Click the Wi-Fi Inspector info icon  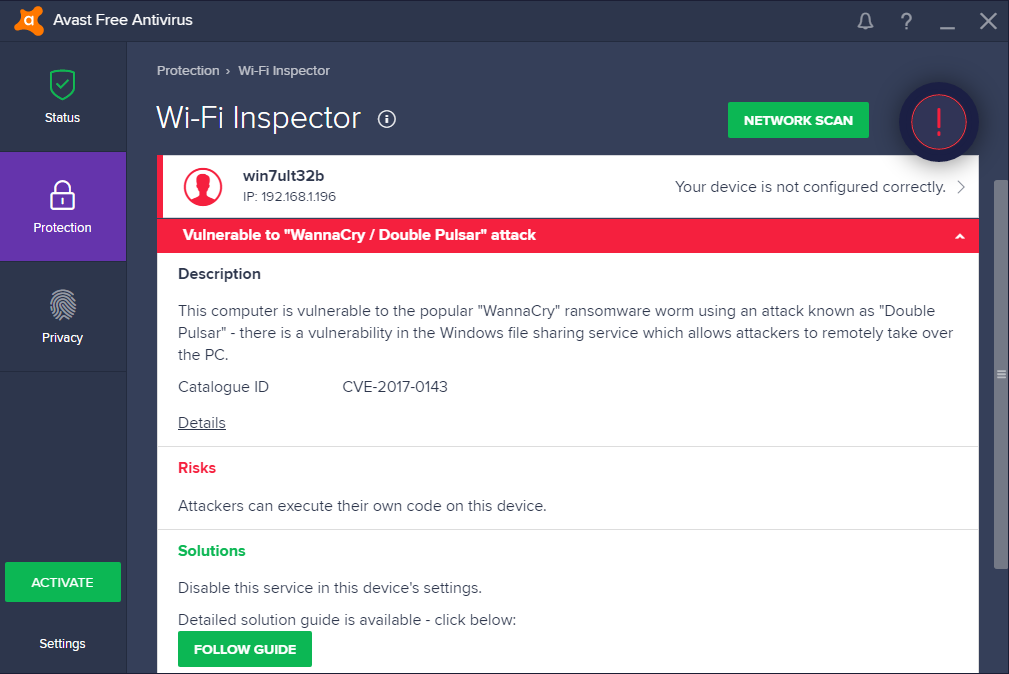pyautogui.click(x=387, y=118)
